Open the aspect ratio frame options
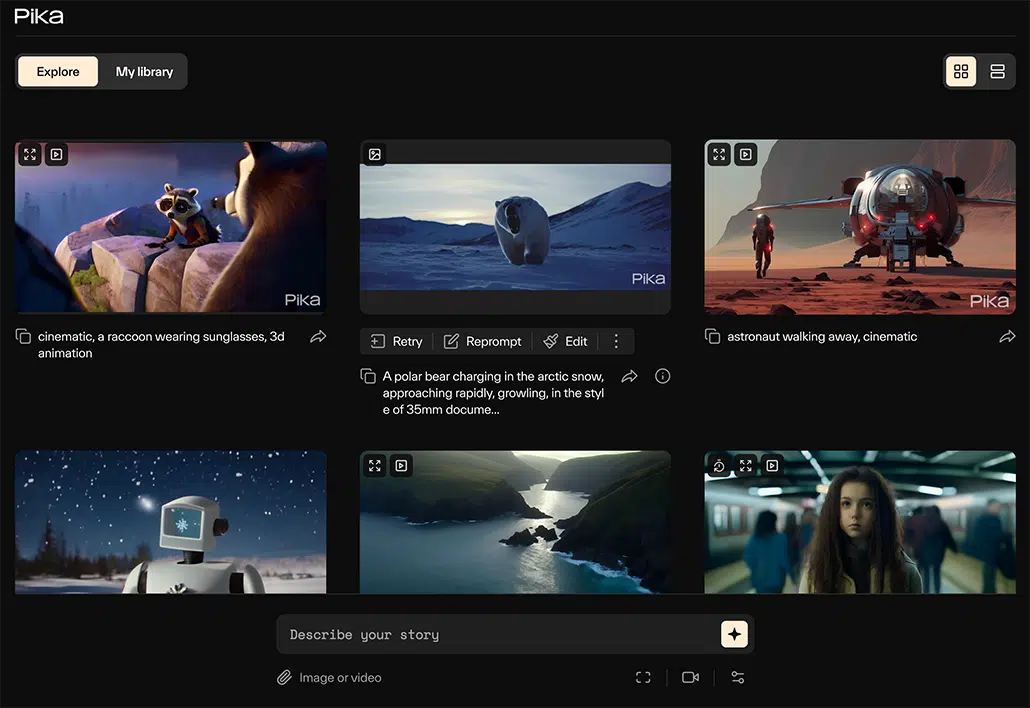The image size is (1030, 708). (x=643, y=677)
